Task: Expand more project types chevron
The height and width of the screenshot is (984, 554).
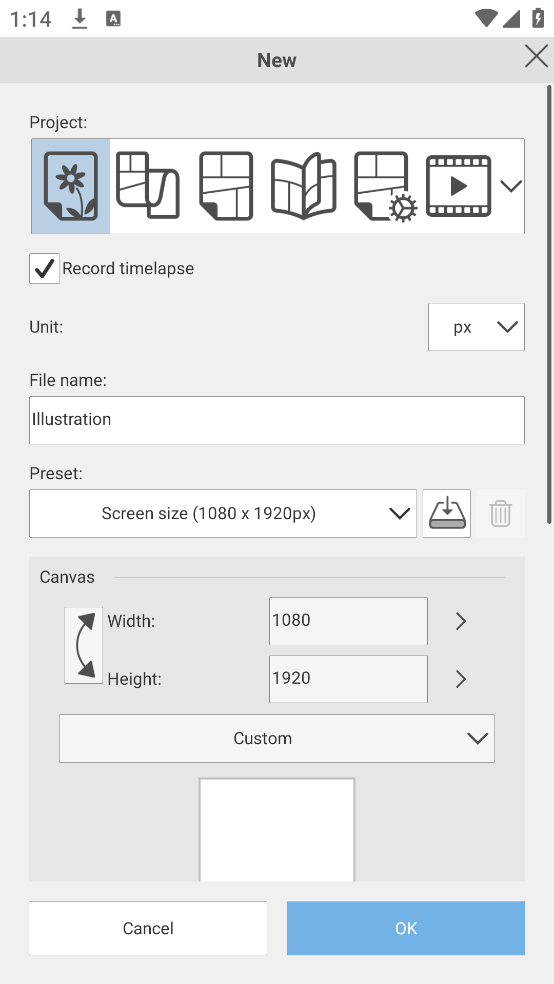Action: [x=511, y=186]
